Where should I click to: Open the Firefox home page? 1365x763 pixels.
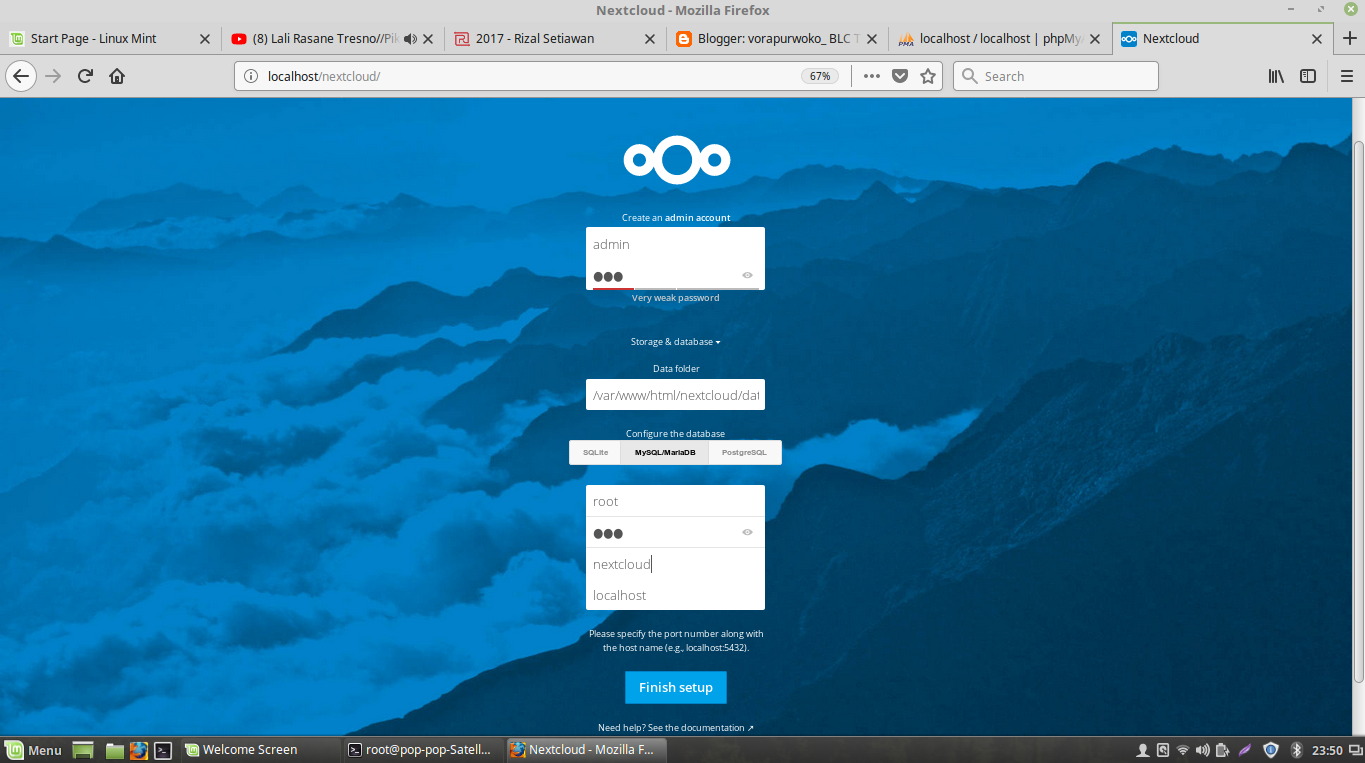[117, 76]
